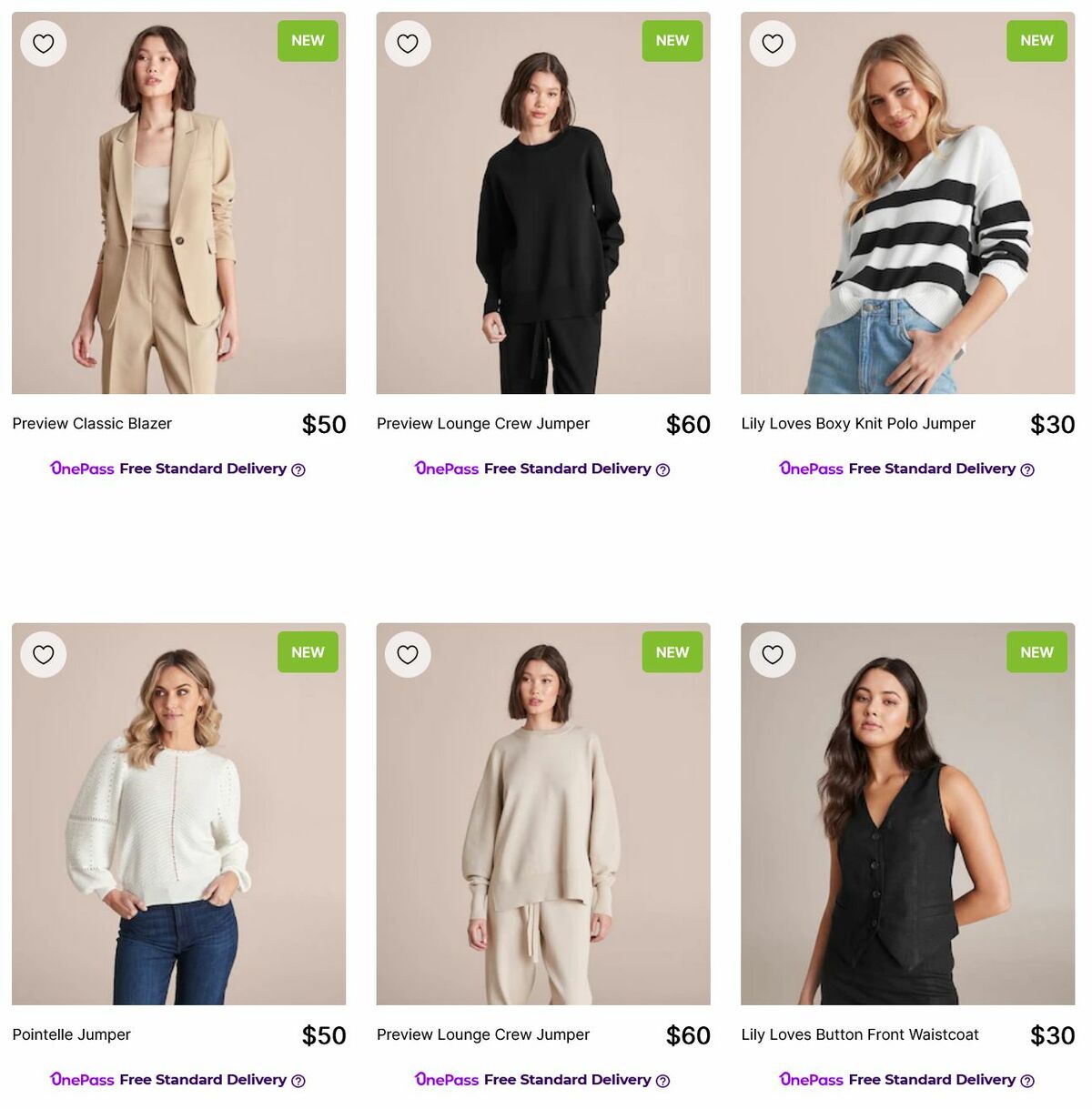The height and width of the screenshot is (1109, 1092).
Task: Open the OnePass logo under the Classic Blazer
Action: tap(80, 469)
